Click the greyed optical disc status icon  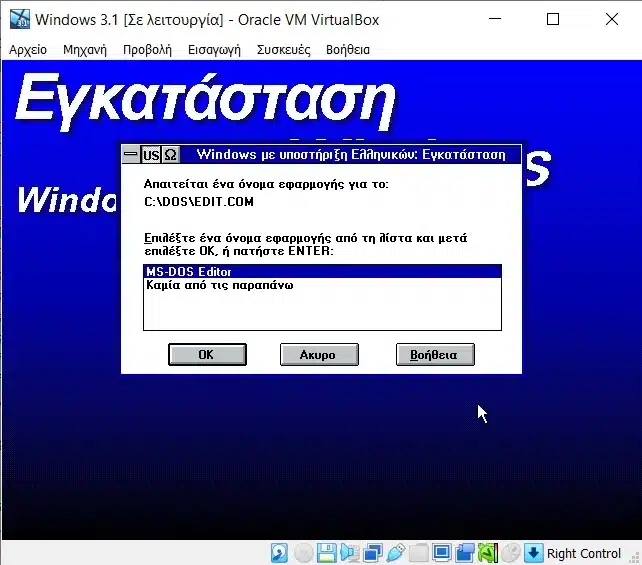coord(303,554)
